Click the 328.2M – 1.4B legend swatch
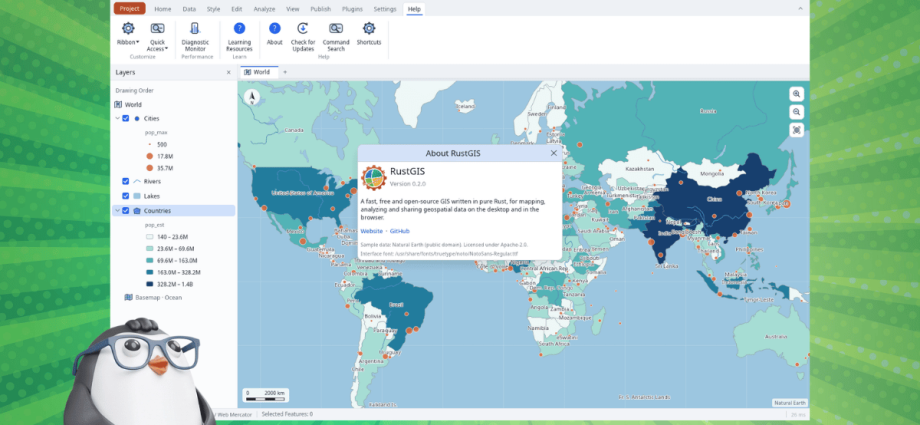 coord(149,284)
